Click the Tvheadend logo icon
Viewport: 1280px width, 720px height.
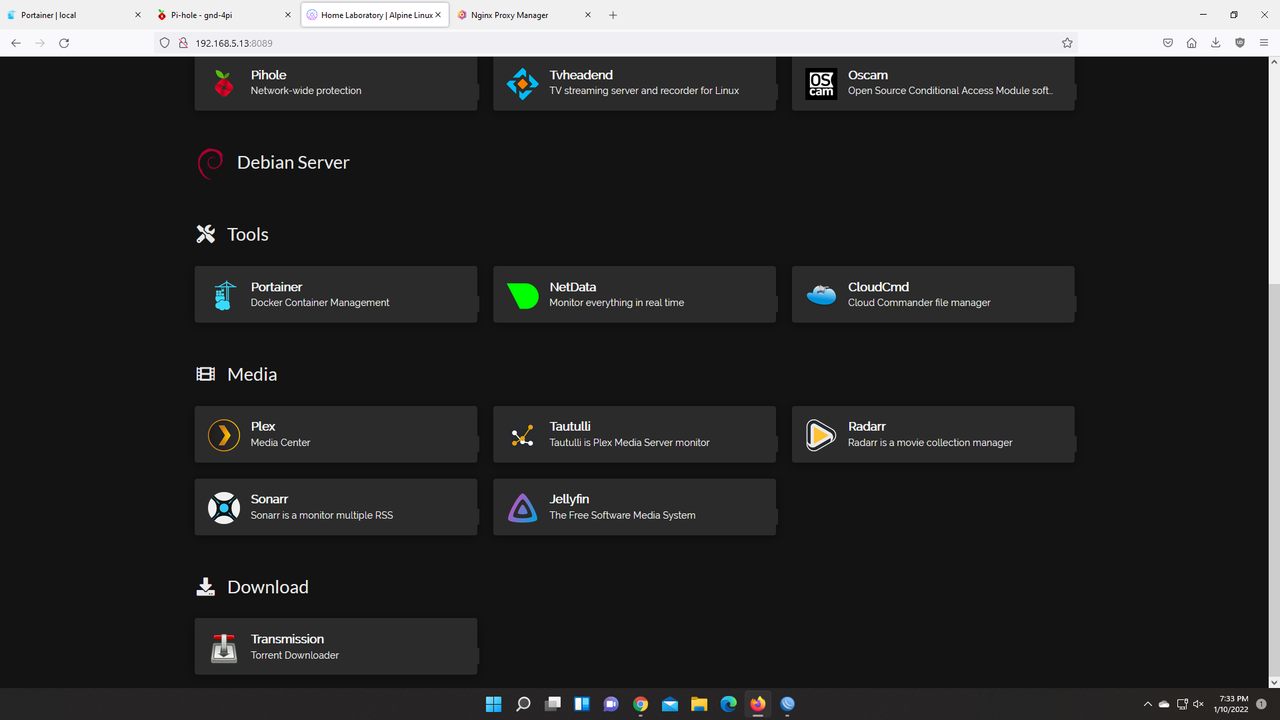tap(522, 83)
